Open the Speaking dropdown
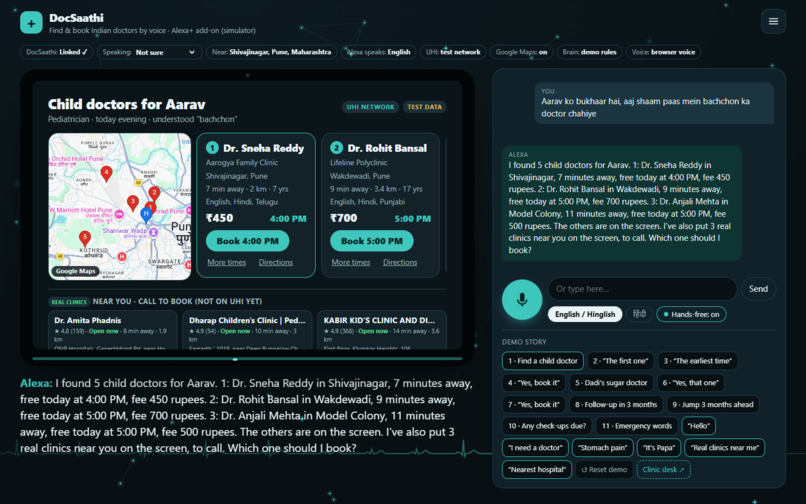 tap(148, 52)
